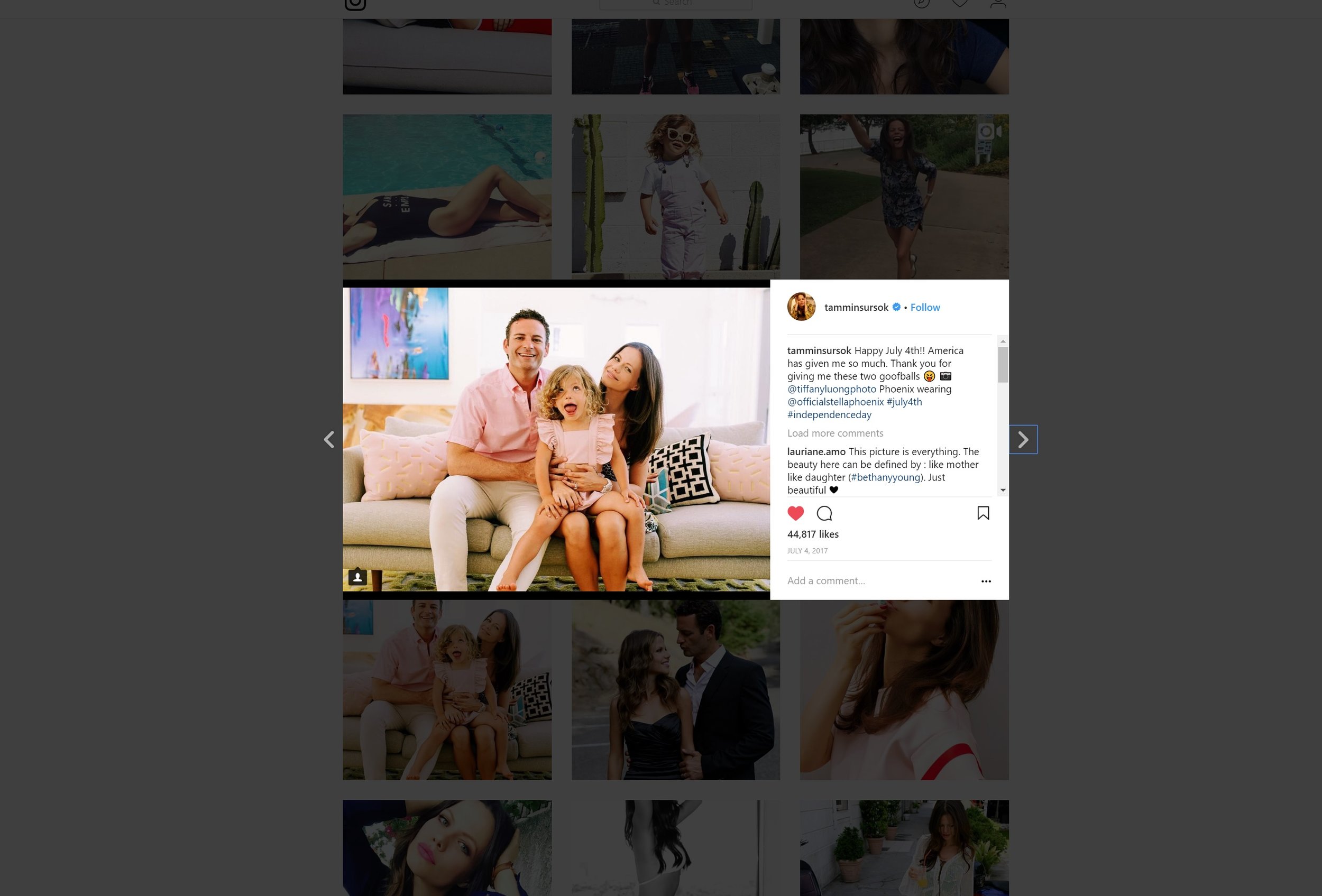The height and width of the screenshot is (896, 1322).
Task: Open close-up selfie pink lips thumbnail
Action: point(446,848)
